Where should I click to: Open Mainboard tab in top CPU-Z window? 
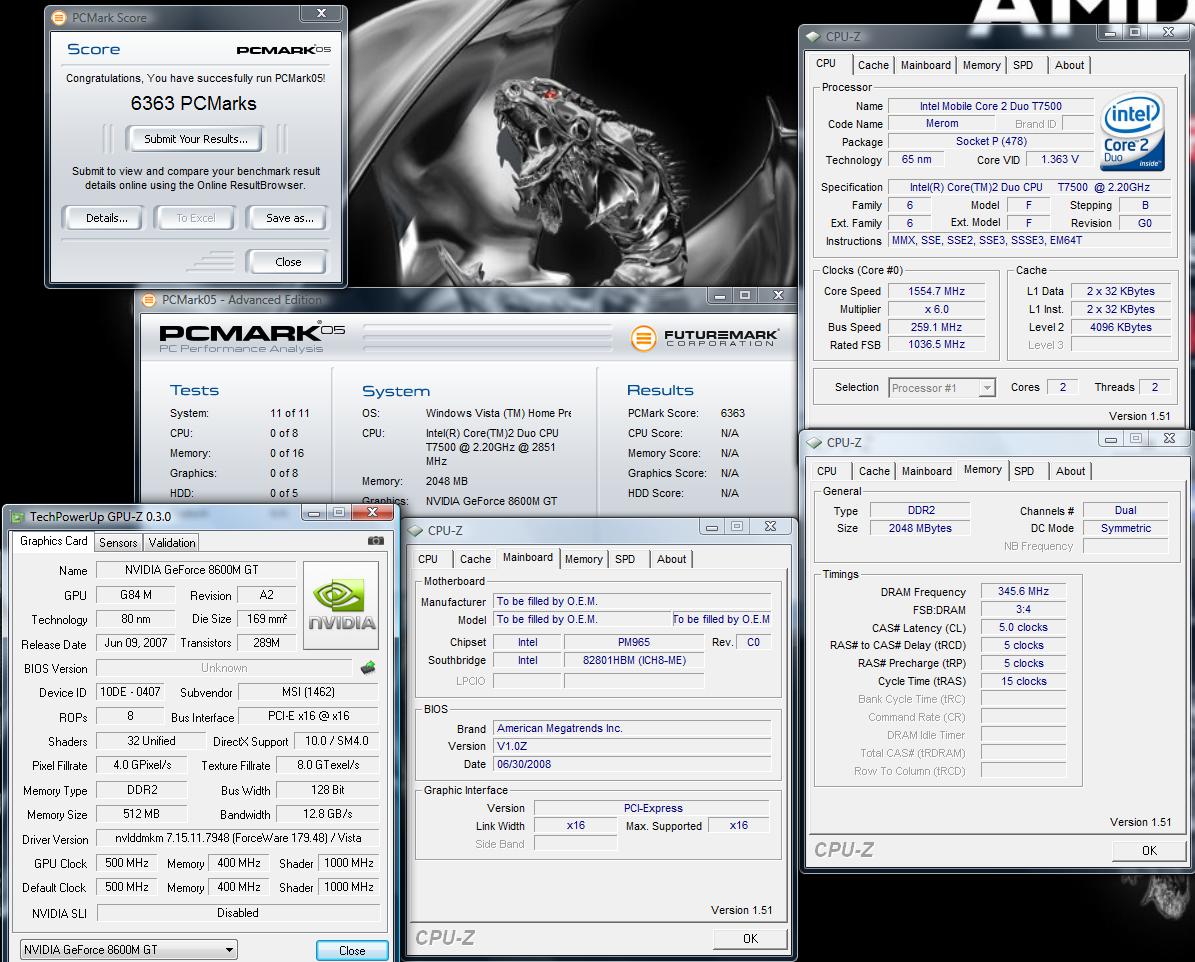click(925, 66)
